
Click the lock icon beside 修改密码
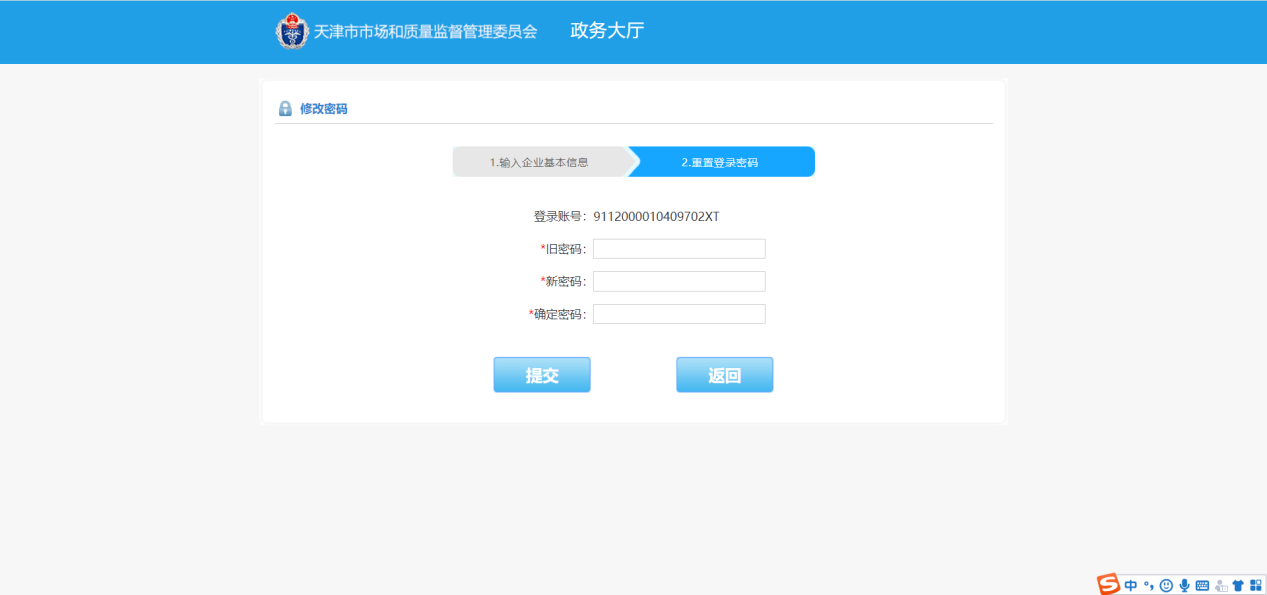pyautogui.click(x=285, y=109)
